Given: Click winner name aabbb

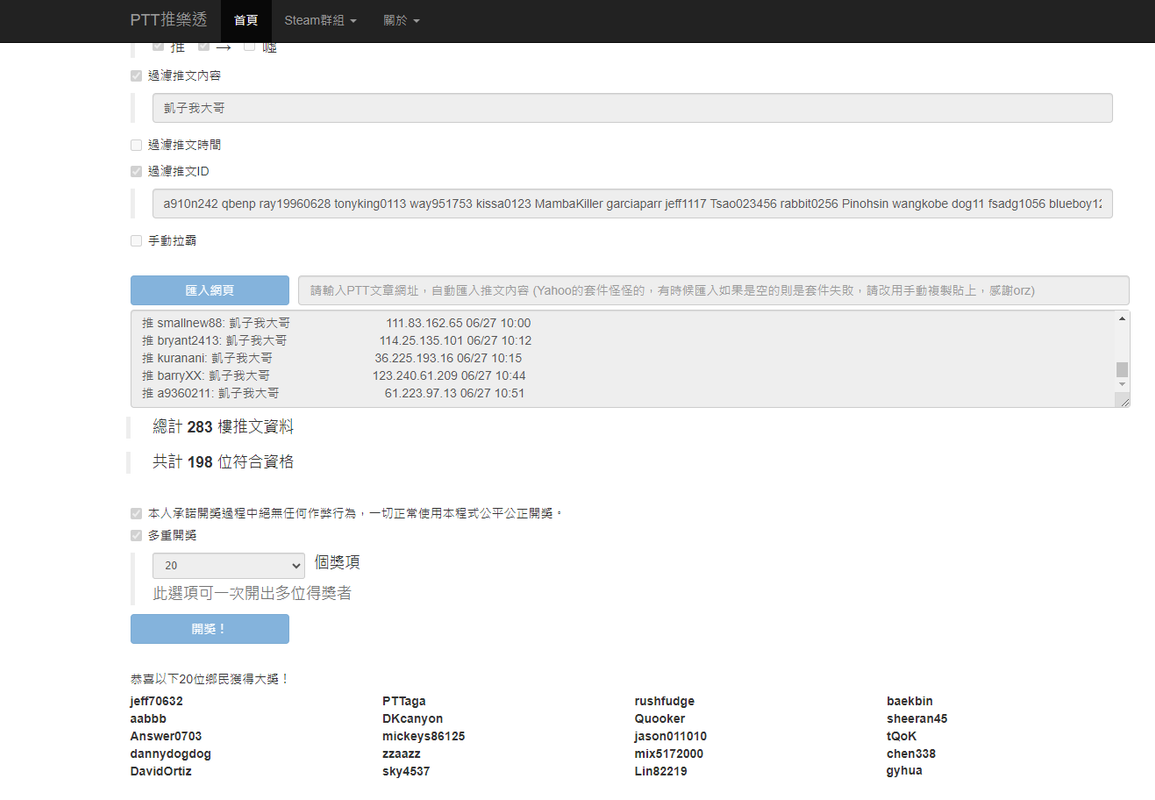Looking at the screenshot, I should (x=148, y=719).
